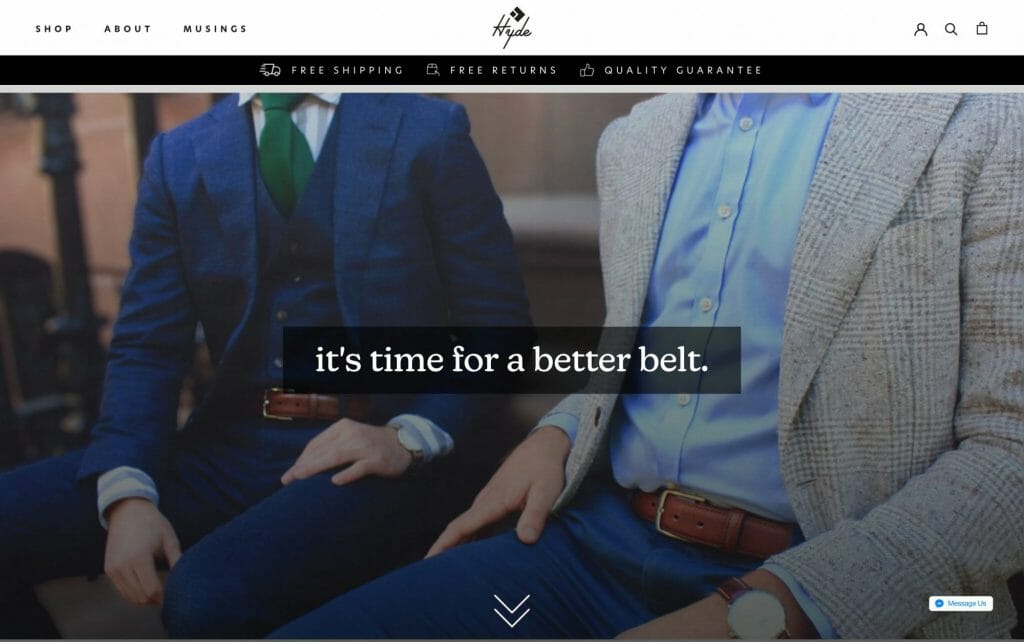This screenshot has width=1024, height=642.
Task: Click the Hyde logo
Action: pos(512,27)
